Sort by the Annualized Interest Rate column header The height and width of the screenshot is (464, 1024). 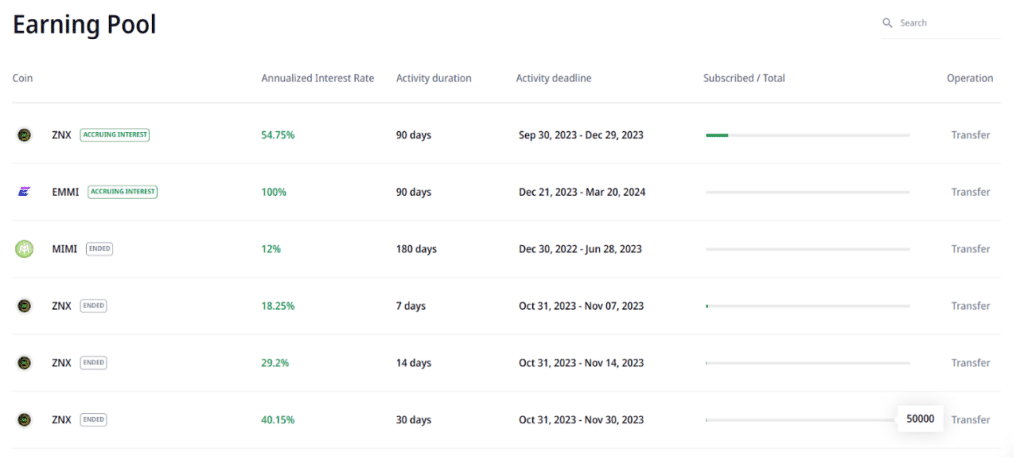(317, 78)
